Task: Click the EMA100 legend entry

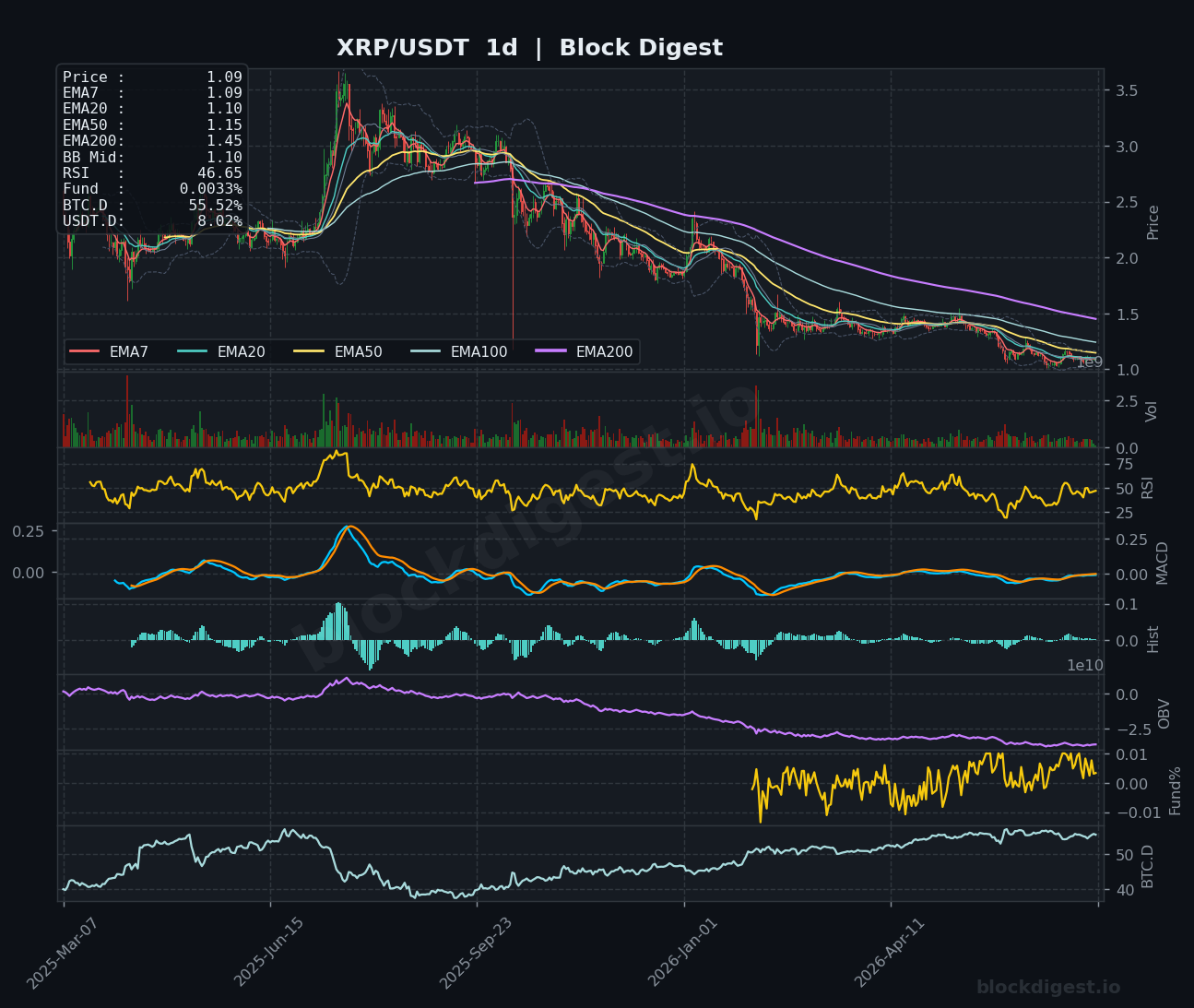Action: (459, 351)
